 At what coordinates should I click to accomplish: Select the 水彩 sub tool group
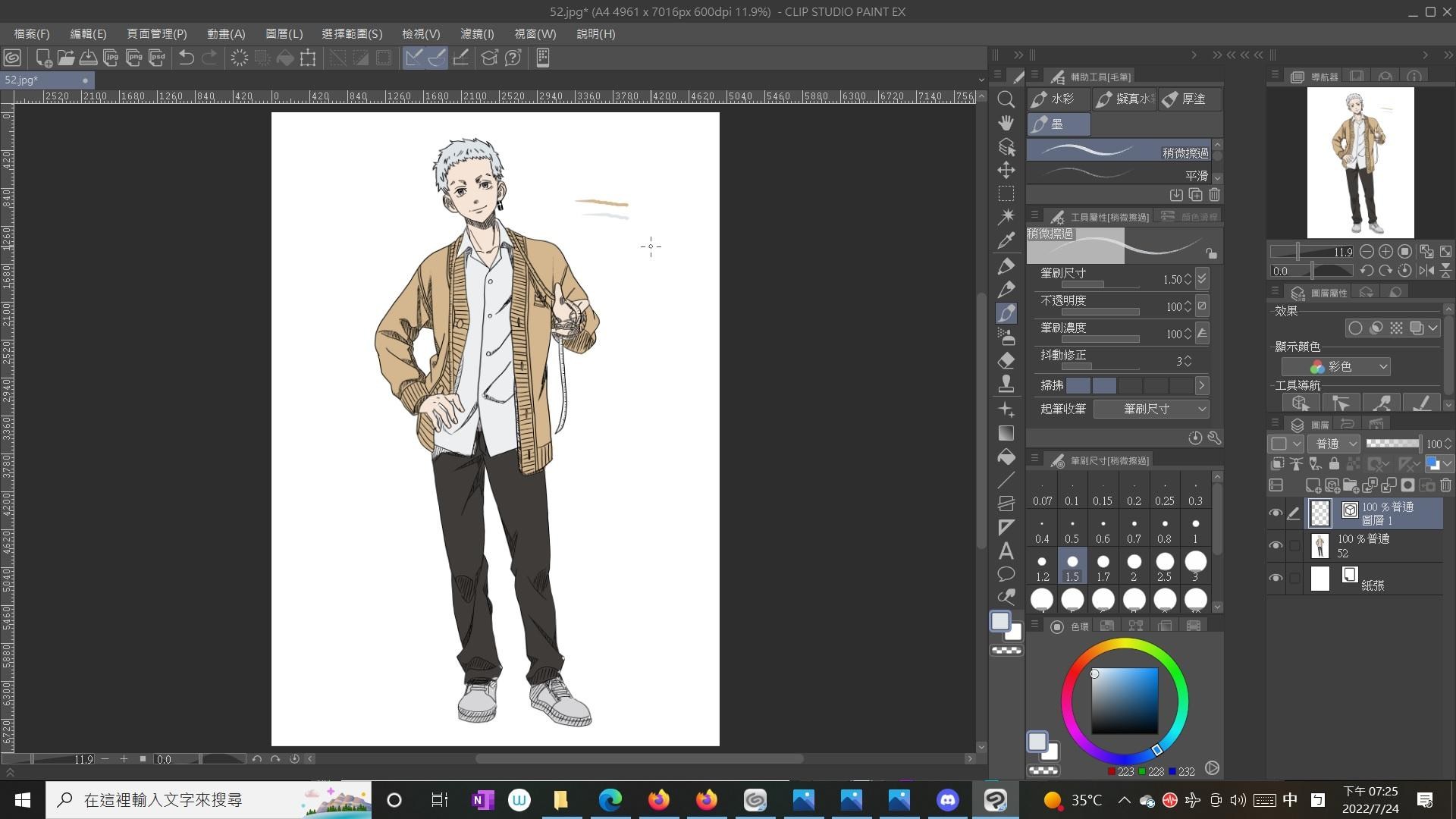click(1059, 99)
